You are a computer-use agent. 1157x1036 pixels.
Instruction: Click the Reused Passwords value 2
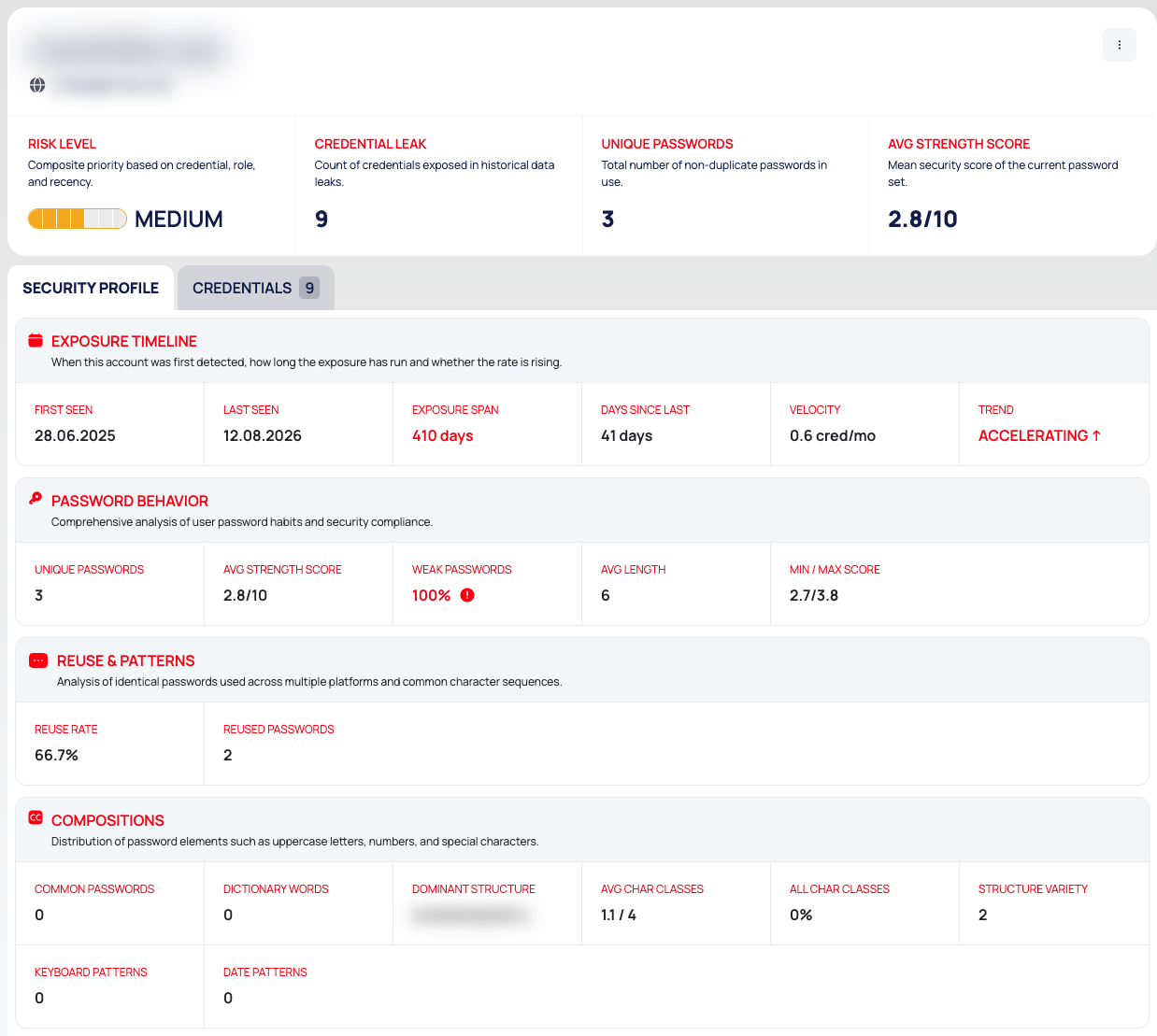(228, 755)
